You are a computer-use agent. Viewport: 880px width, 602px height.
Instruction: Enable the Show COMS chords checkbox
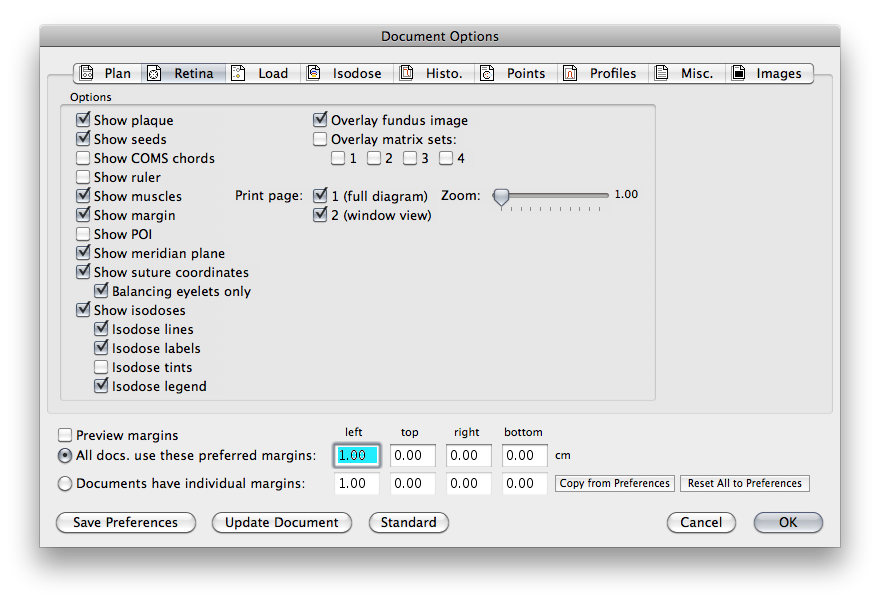(83, 158)
